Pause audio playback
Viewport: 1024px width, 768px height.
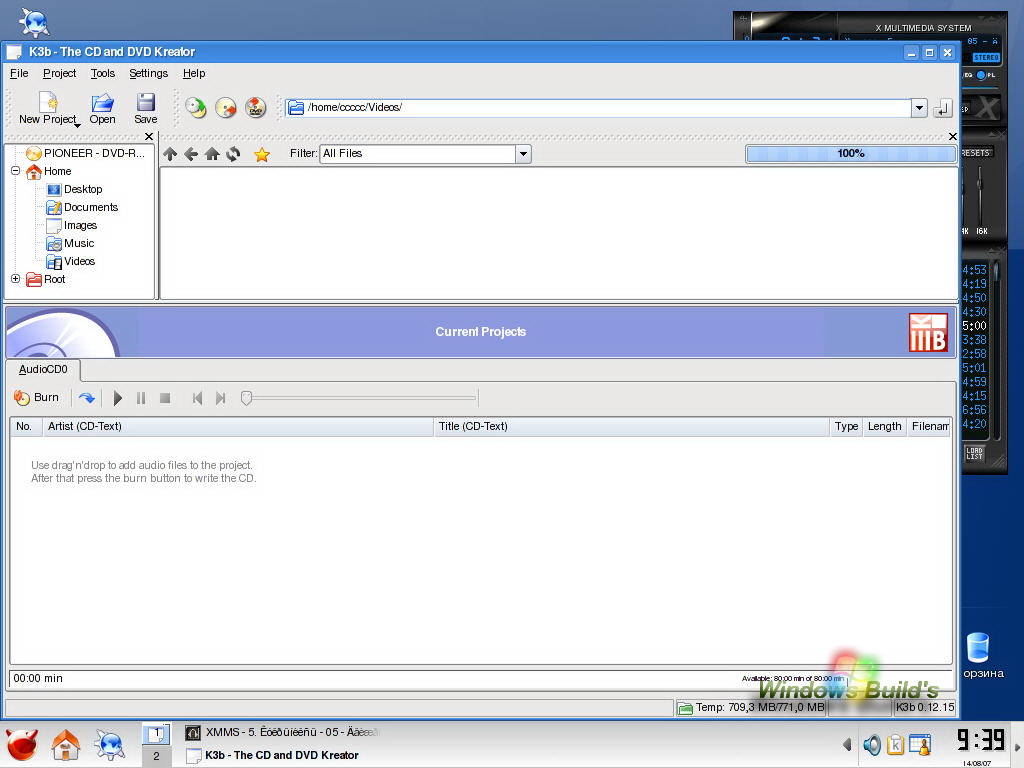click(141, 398)
